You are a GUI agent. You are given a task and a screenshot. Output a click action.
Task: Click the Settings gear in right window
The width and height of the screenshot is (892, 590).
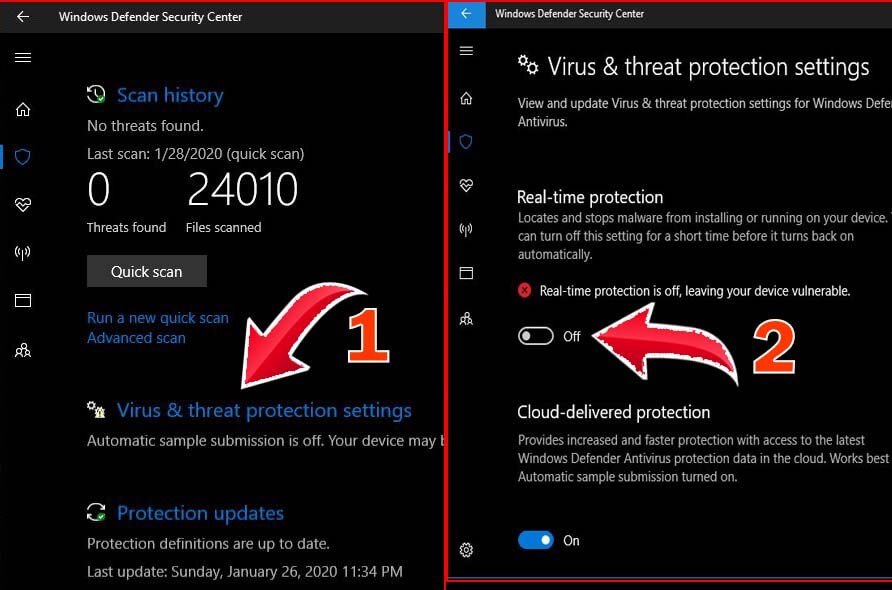pos(466,550)
